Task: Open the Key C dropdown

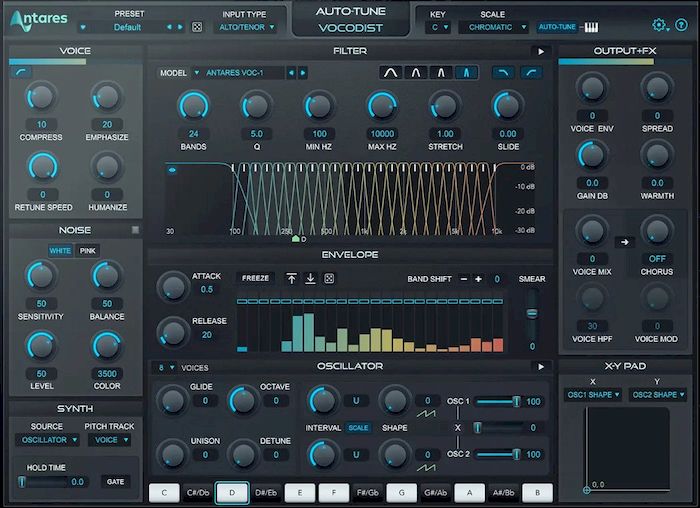Action: (439, 27)
